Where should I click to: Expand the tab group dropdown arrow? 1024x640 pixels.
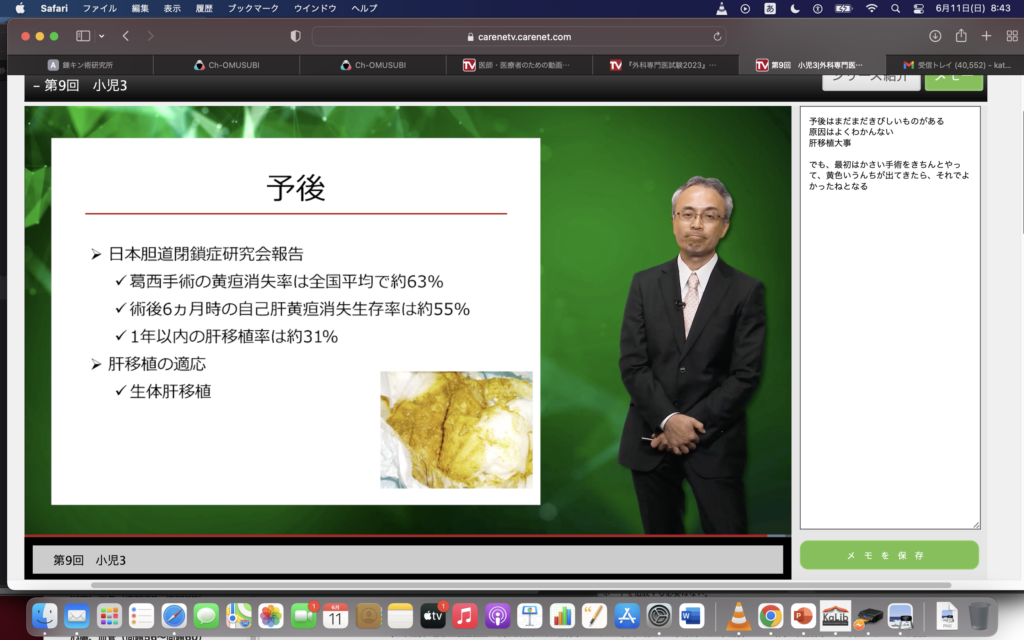(101, 36)
